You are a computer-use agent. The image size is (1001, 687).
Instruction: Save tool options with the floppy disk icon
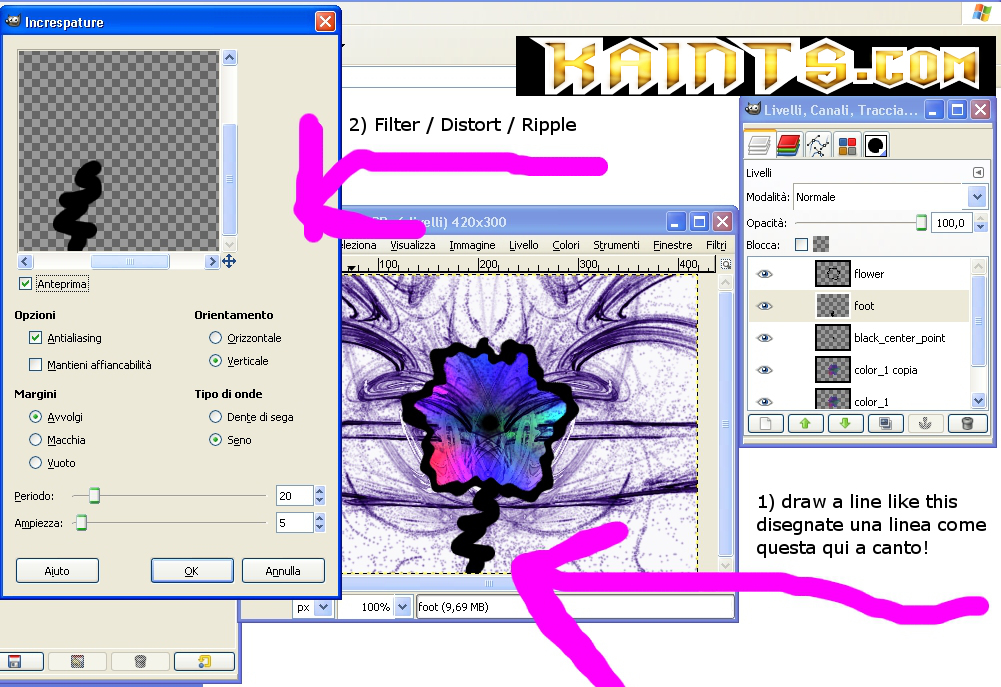click(15, 661)
